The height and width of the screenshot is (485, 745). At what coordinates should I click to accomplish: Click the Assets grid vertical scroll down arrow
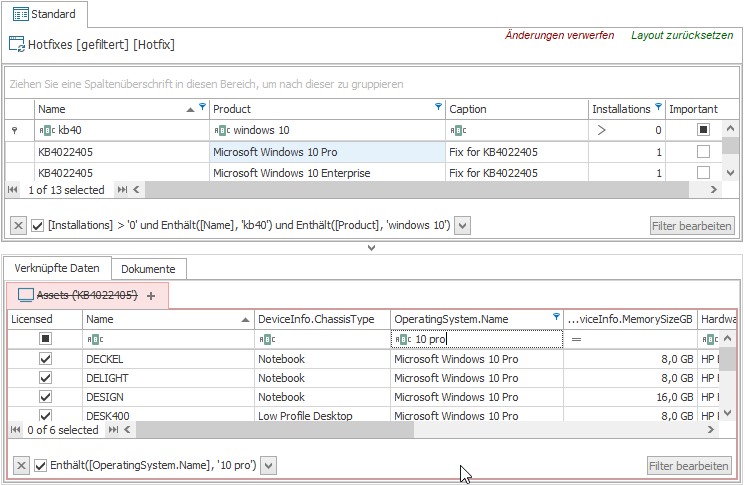(727, 413)
